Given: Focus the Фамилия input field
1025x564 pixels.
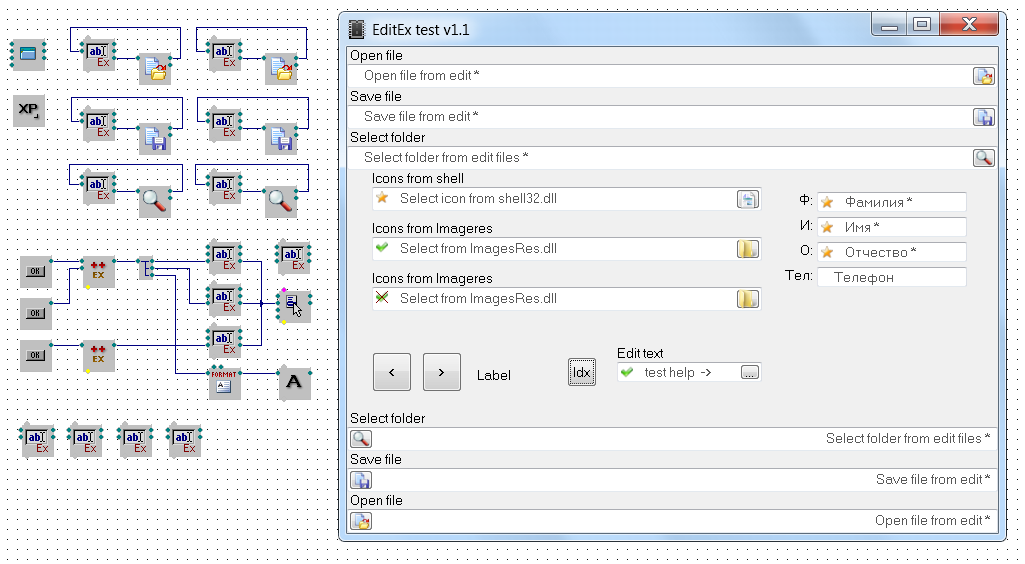Looking at the screenshot, I should 892,202.
